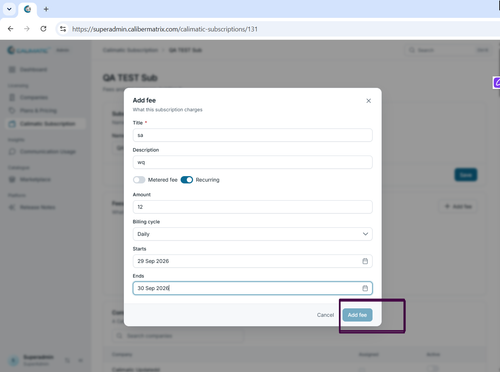Turn off the Recurring toggle
Image resolution: width=500 pixels, height=372 pixels.
tap(187, 180)
